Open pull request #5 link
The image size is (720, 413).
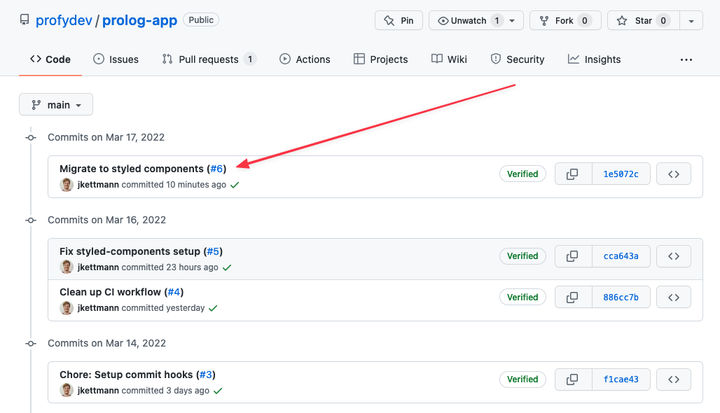[x=213, y=251]
